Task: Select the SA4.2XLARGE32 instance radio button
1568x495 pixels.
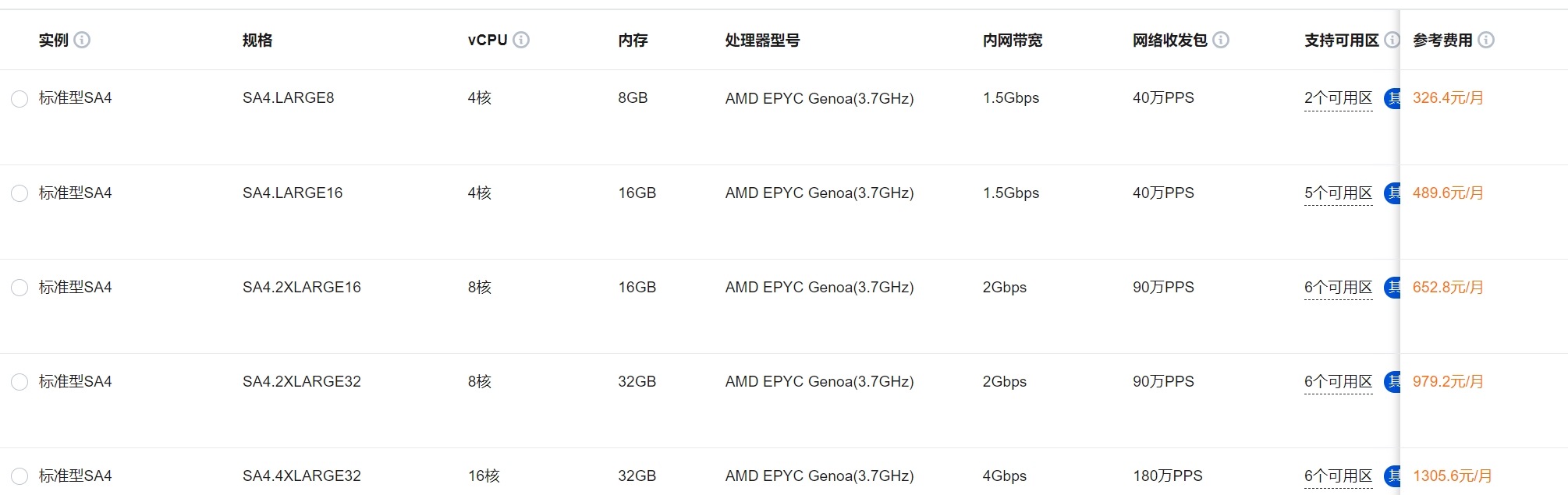Action: [20, 382]
